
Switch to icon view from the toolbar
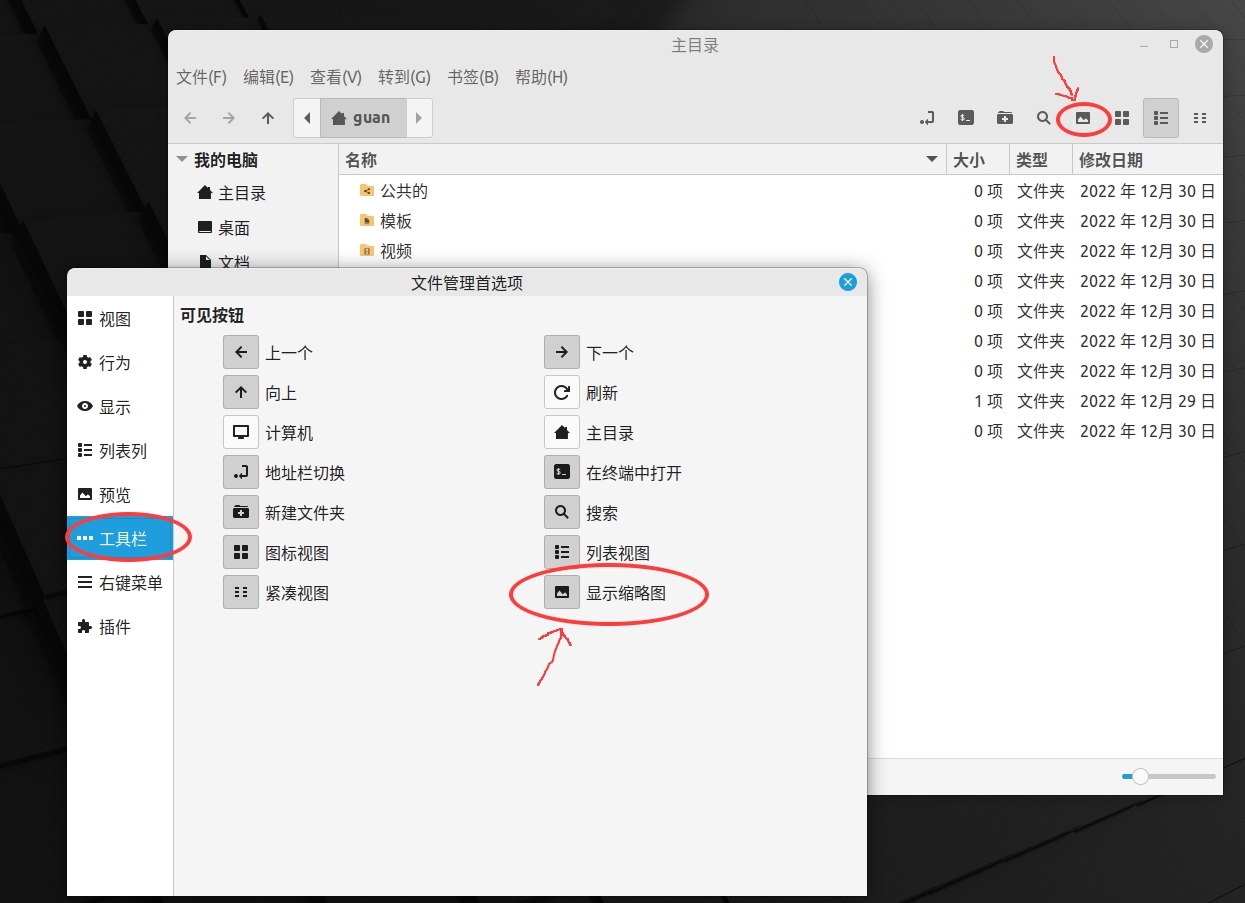pyautogui.click(x=1121, y=117)
